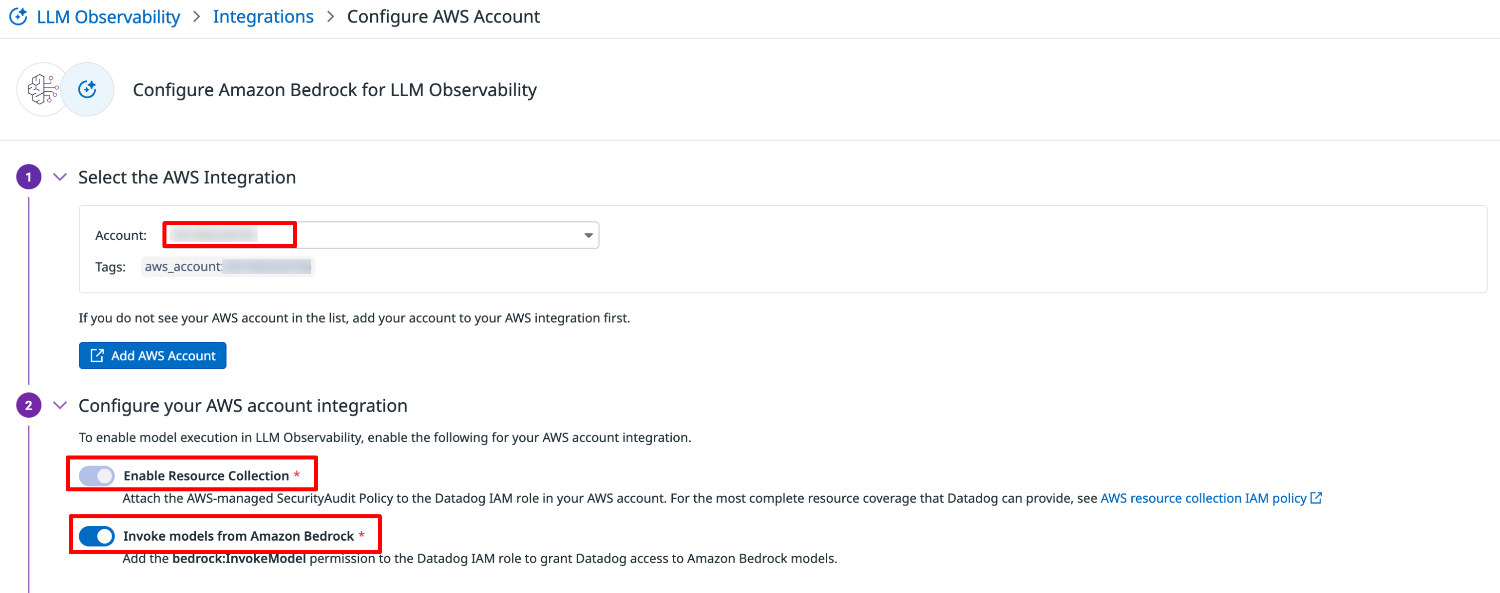Click the step 1 number badge
Image resolution: width=1500 pixels, height=593 pixels.
pyautogui.click(x=28, y=177)
